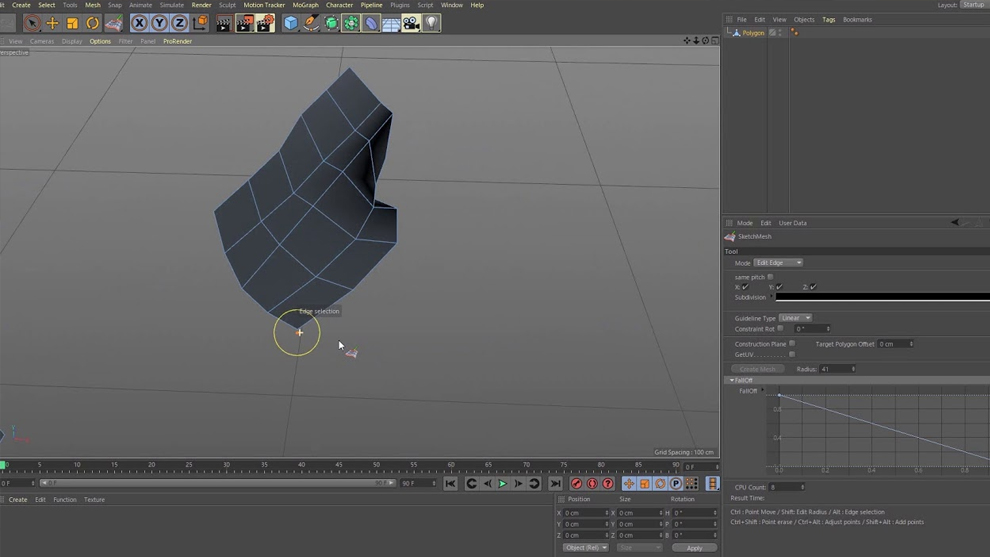
Task: Click the Keyframe Selection question-mark button
Action: click(x=608, y=484)
